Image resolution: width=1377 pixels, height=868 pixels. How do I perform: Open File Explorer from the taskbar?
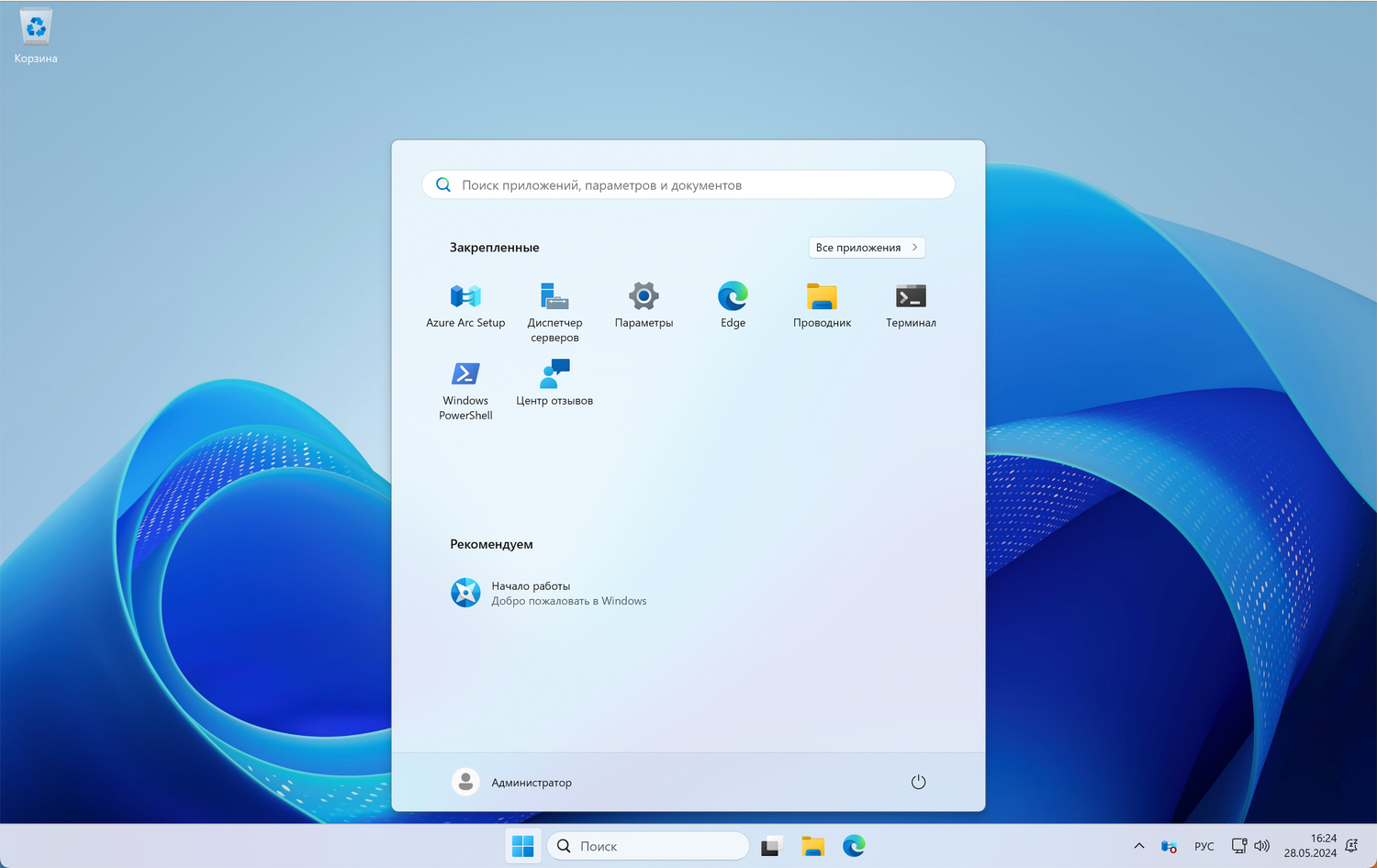(812, 846)
